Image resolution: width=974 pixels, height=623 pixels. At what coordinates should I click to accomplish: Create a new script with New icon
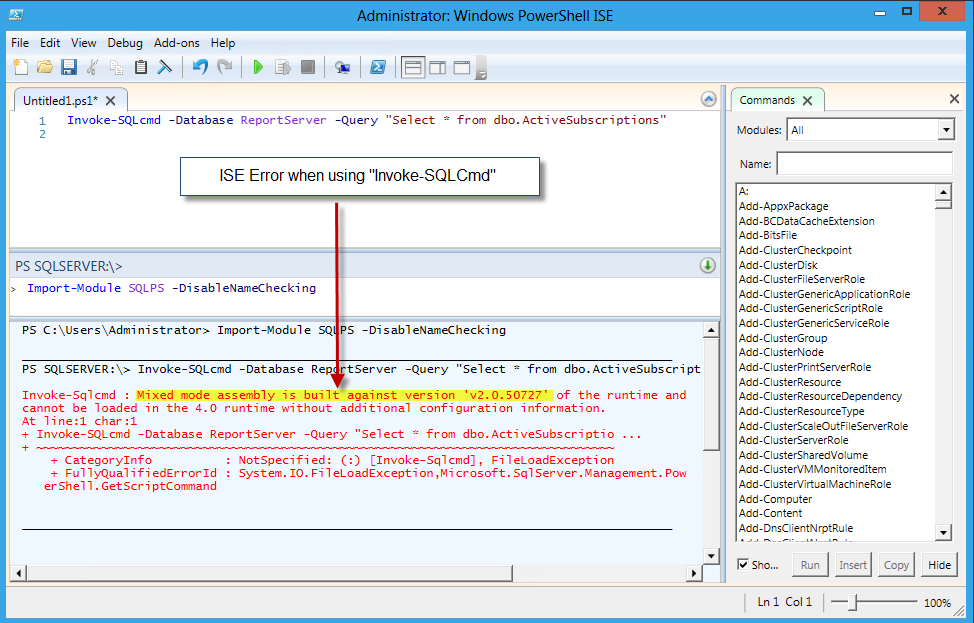20,67
